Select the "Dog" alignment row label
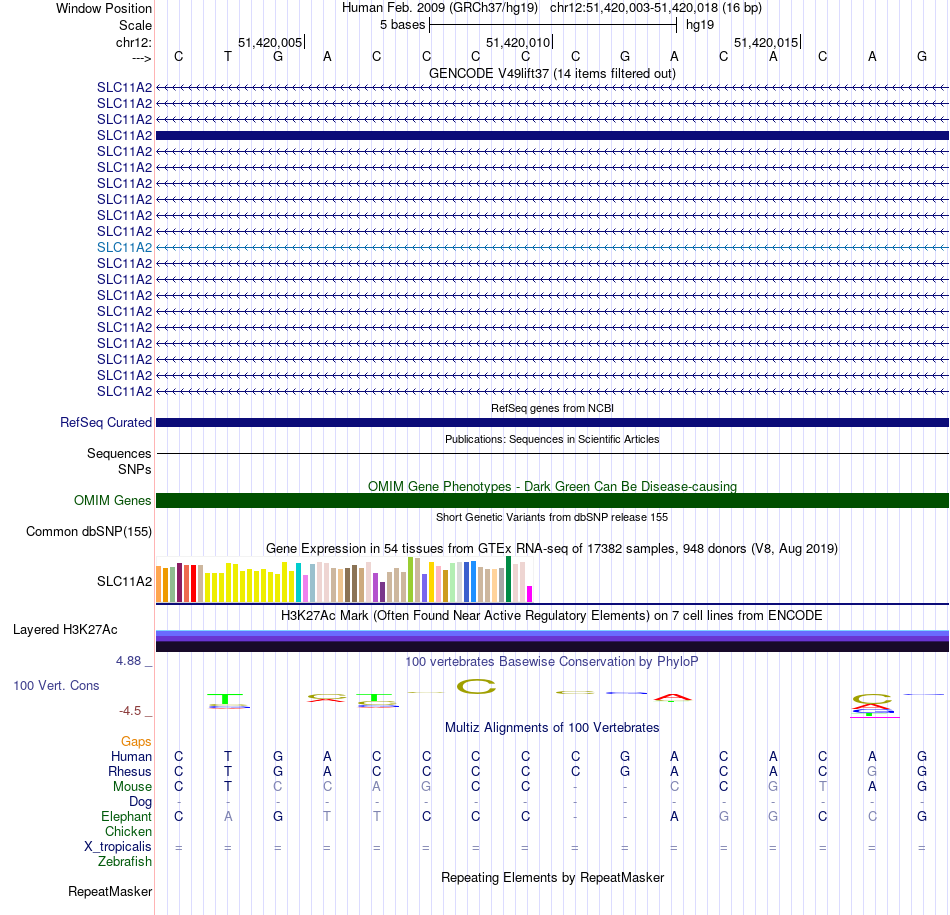950x915 pixels. coord(140,802)
